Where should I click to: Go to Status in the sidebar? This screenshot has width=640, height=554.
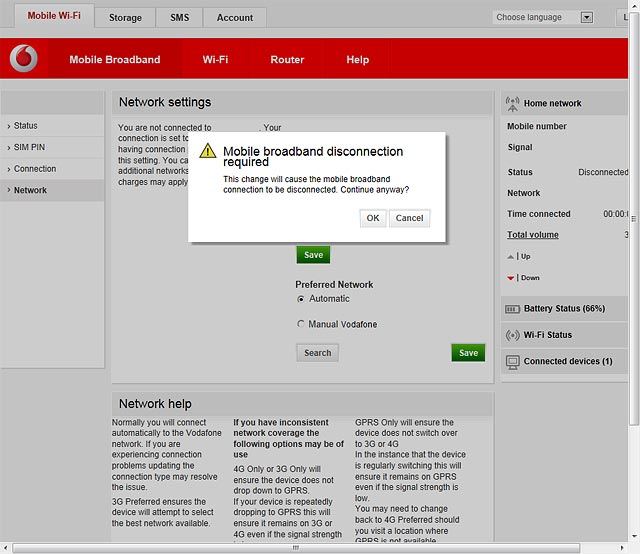point(52,126)
